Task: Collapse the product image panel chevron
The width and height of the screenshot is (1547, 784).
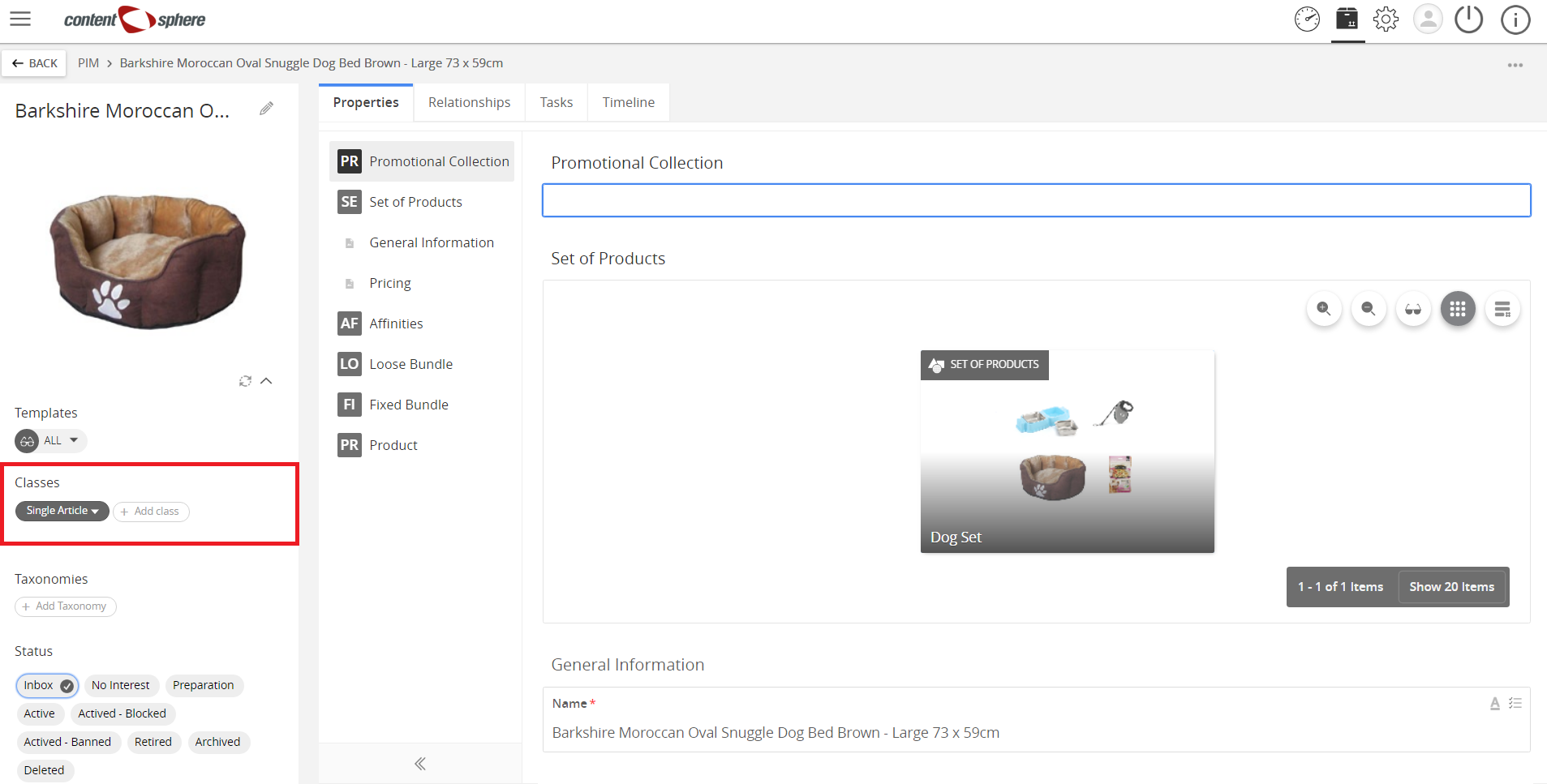Action: (x=266, y=381)
